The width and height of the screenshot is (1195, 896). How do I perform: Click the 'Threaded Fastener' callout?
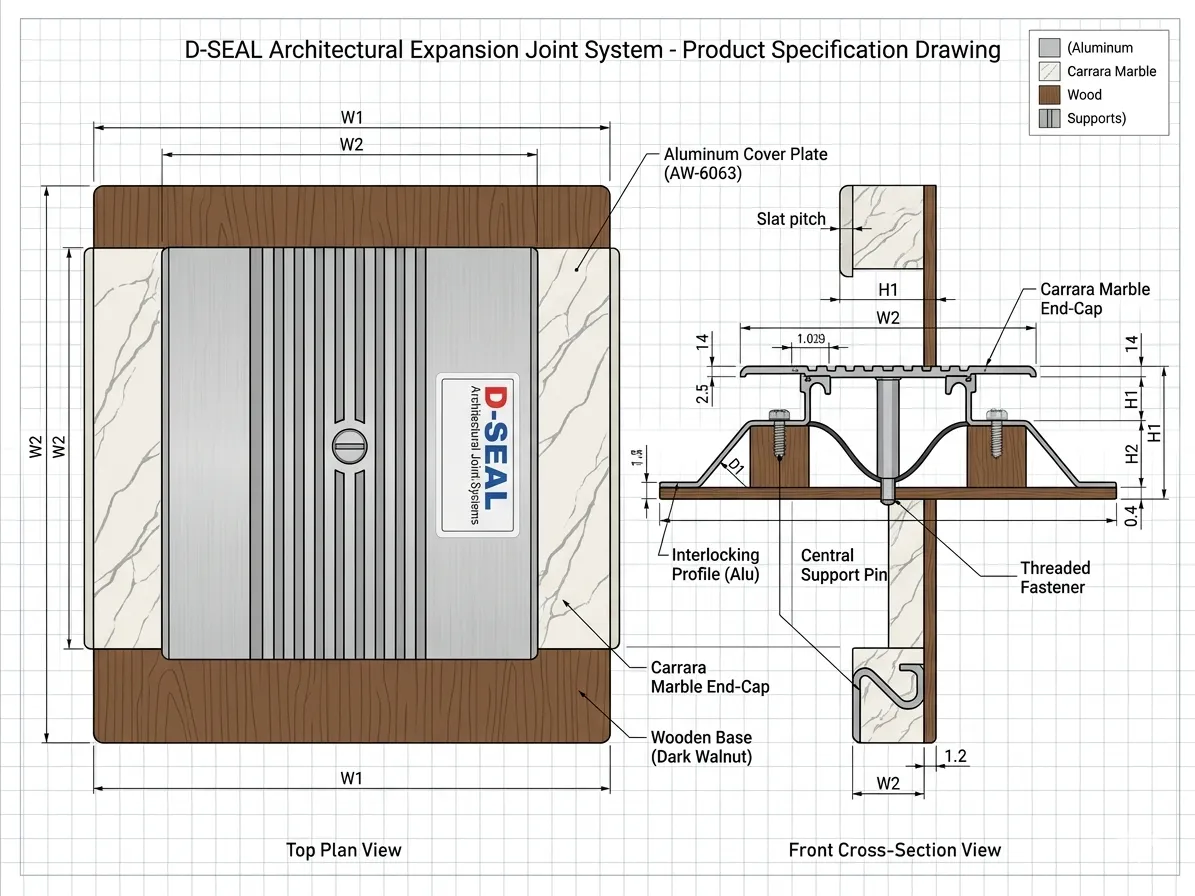(x=1055, y=578)
